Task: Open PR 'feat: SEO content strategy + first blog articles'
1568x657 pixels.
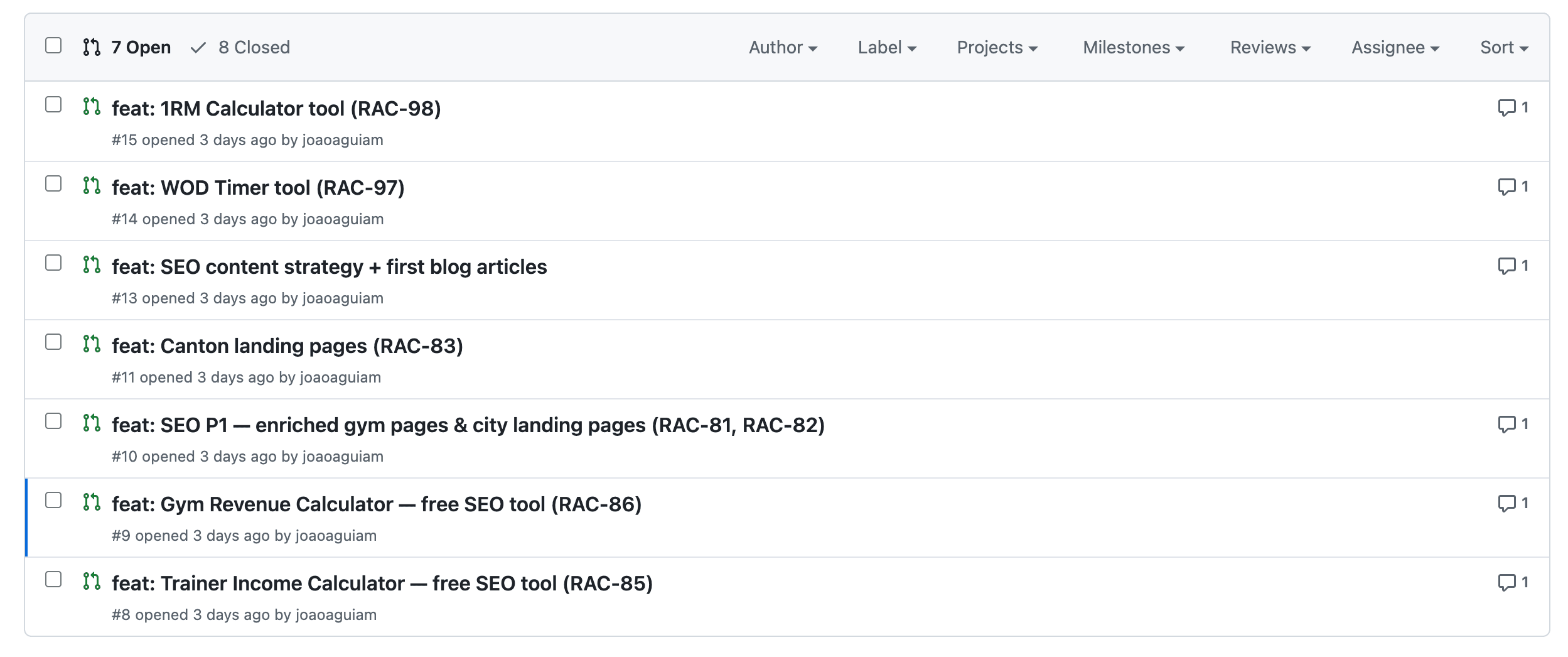Action: pyautogui.click(x=330, y=267)
